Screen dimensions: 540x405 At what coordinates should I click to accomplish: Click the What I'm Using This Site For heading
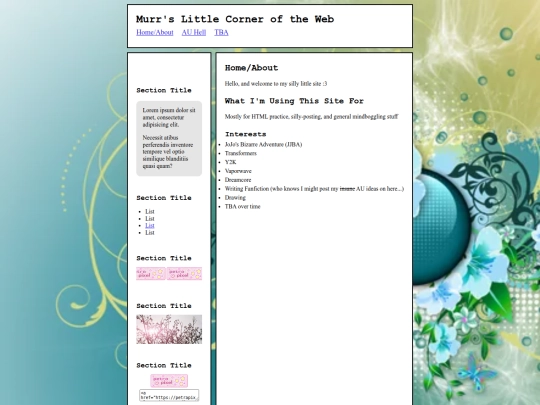[294, 101]
